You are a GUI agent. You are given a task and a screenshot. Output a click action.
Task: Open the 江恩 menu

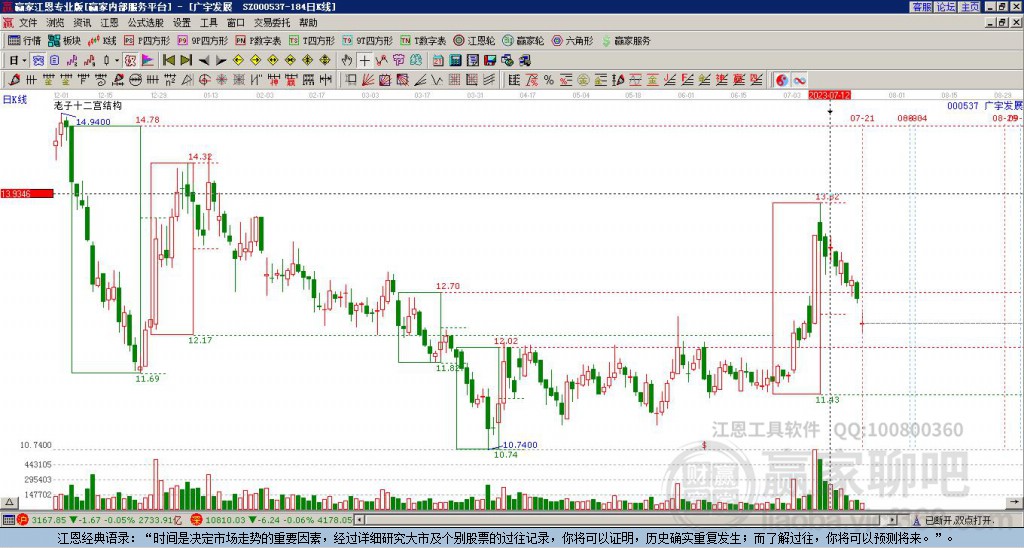(109, 23)
